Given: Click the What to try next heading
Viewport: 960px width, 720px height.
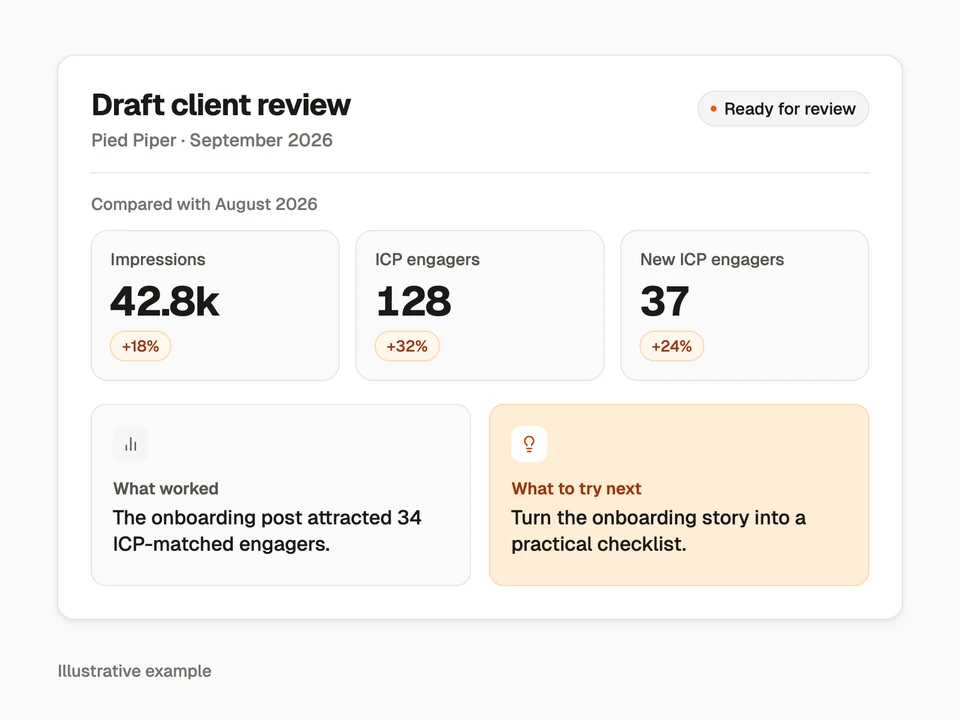Looking at the screenshot, I should (x=577, y=489).
